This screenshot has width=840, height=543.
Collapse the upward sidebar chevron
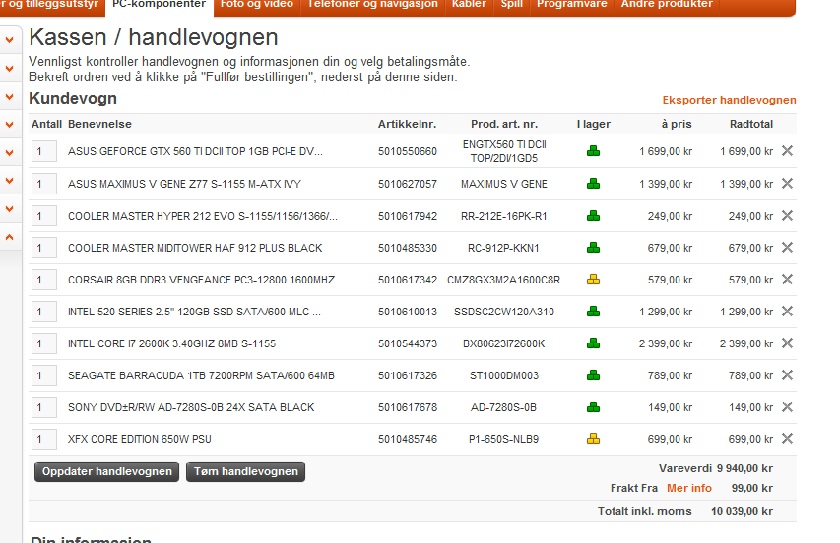click(10, 237)
